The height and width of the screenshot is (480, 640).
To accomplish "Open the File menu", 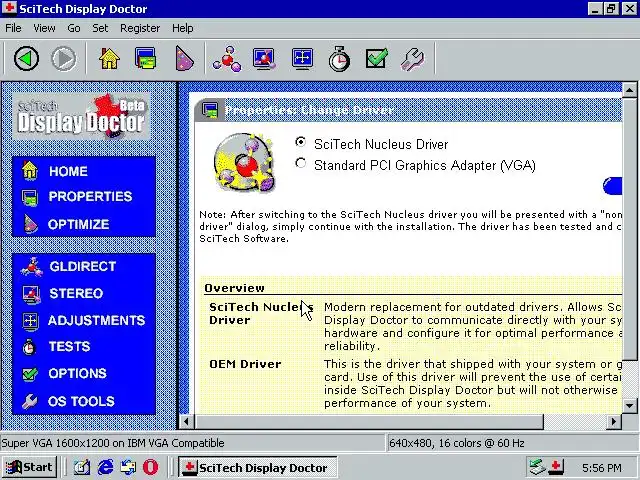I will pos(13,28).
